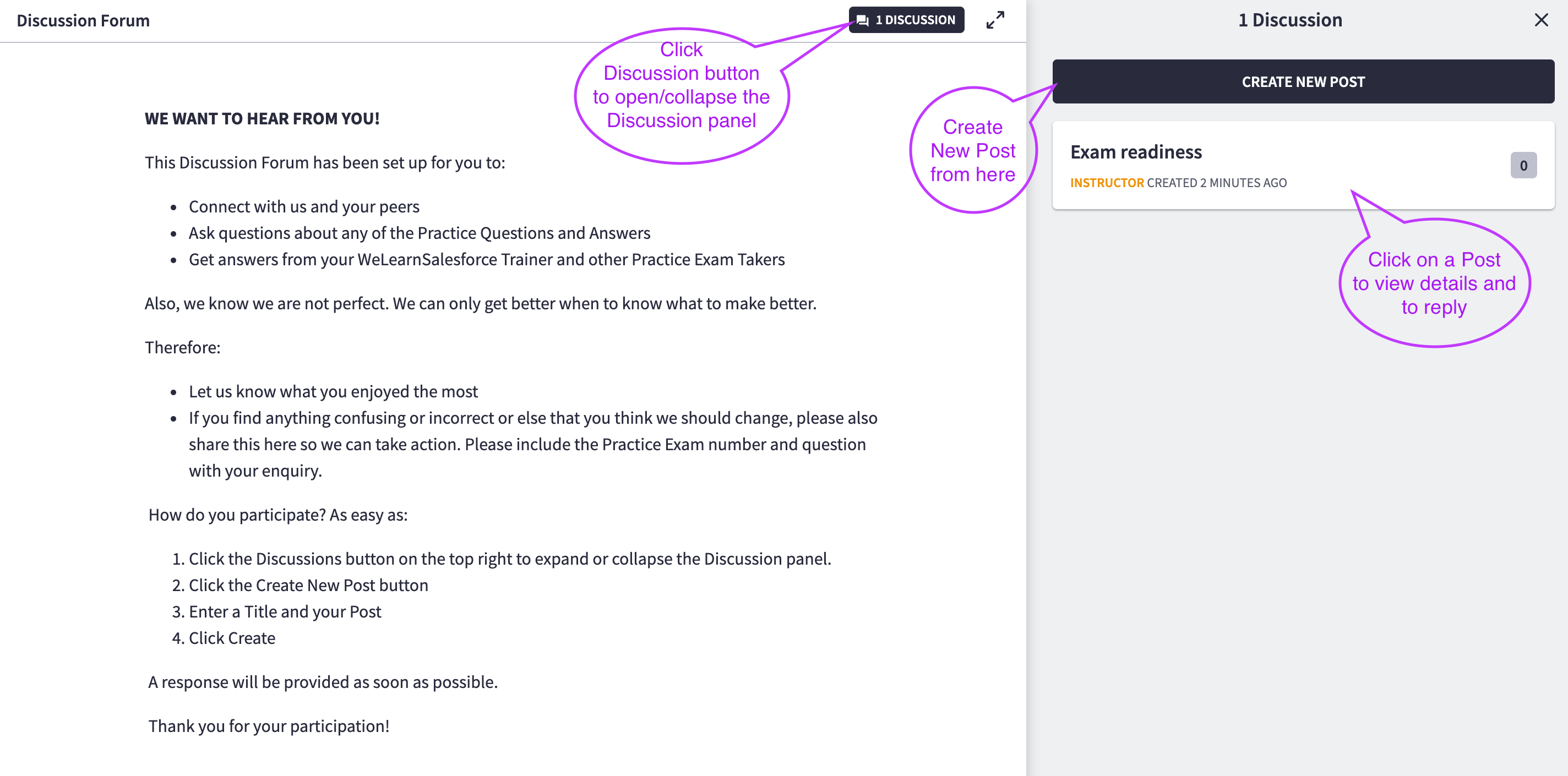Viewport: 1568px width, 776px height.
Task: Click the Create New Post from here callout
Action: (972, 150)
